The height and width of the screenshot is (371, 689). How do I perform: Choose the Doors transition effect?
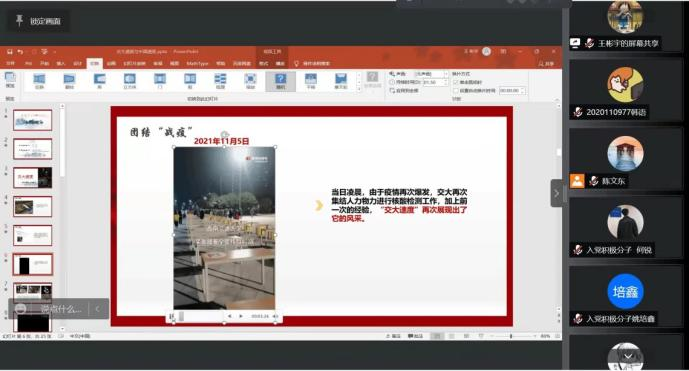tap(160, 81)
